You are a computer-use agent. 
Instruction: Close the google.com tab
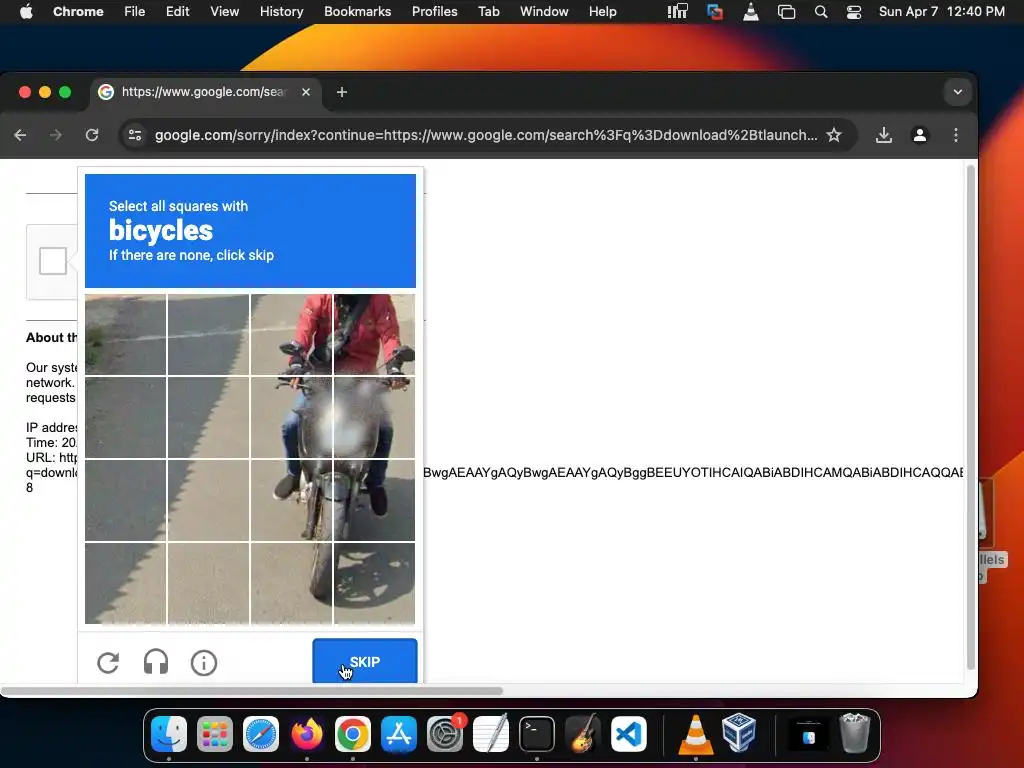[x=306, y=92]
